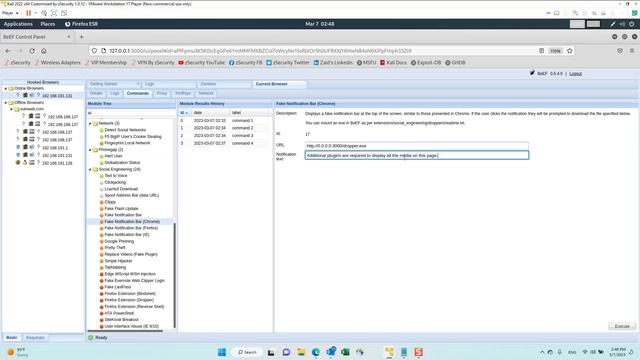Select the Fake Notification Bar (Firefox) module
640x360 pixels.
pos(131,228)
